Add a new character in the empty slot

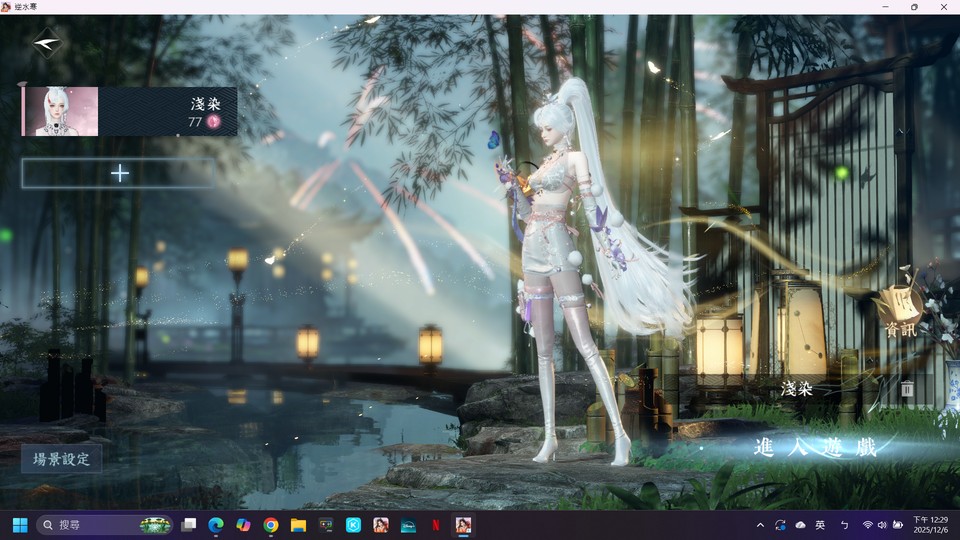click(x=119, y=173)
